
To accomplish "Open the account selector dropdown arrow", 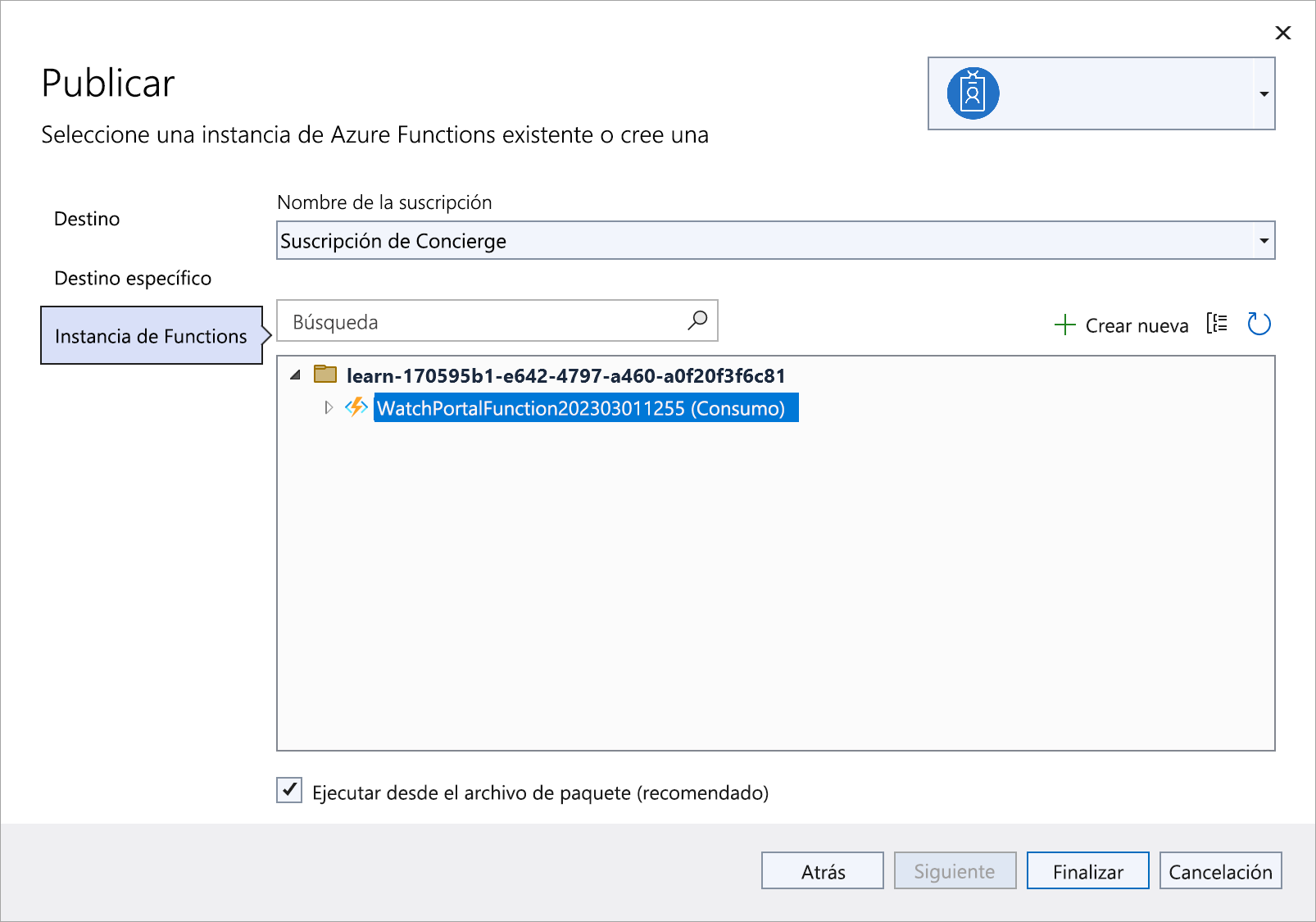I will pos(1264,93).
